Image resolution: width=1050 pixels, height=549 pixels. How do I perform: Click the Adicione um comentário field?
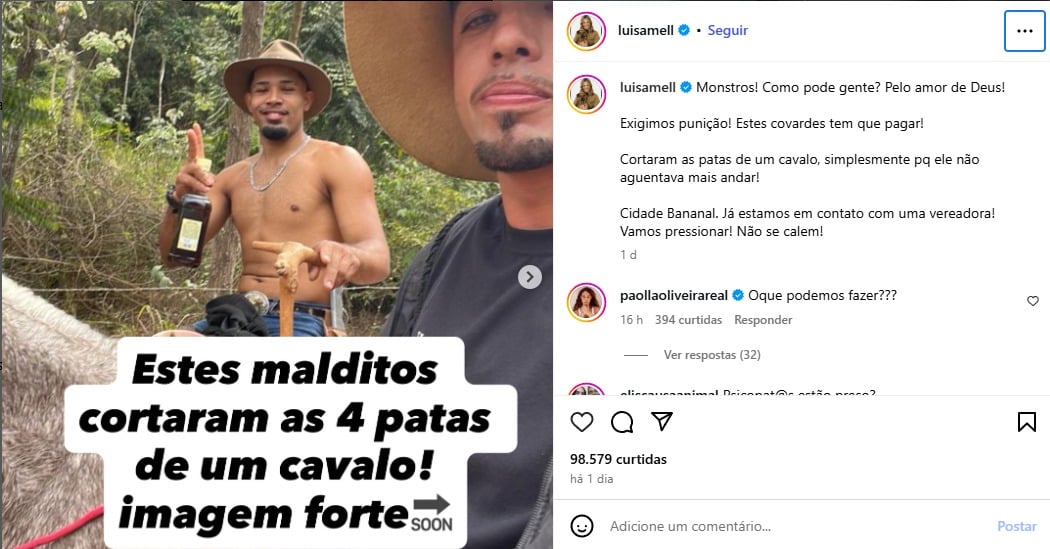pos(797,526)
